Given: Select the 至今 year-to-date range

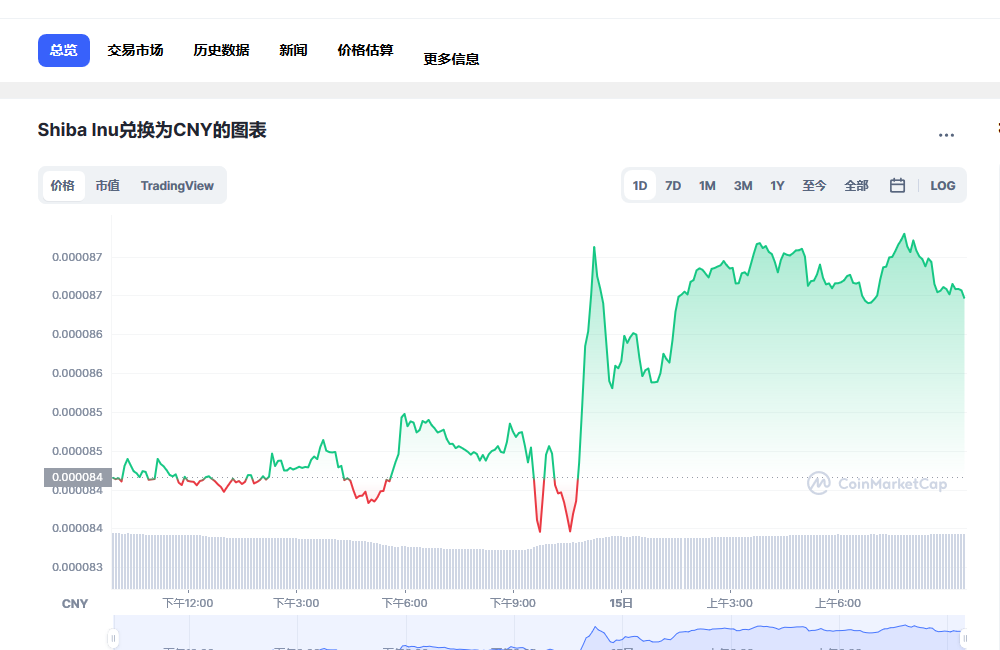Looking at the screenshot, I should tap(814, 186).
